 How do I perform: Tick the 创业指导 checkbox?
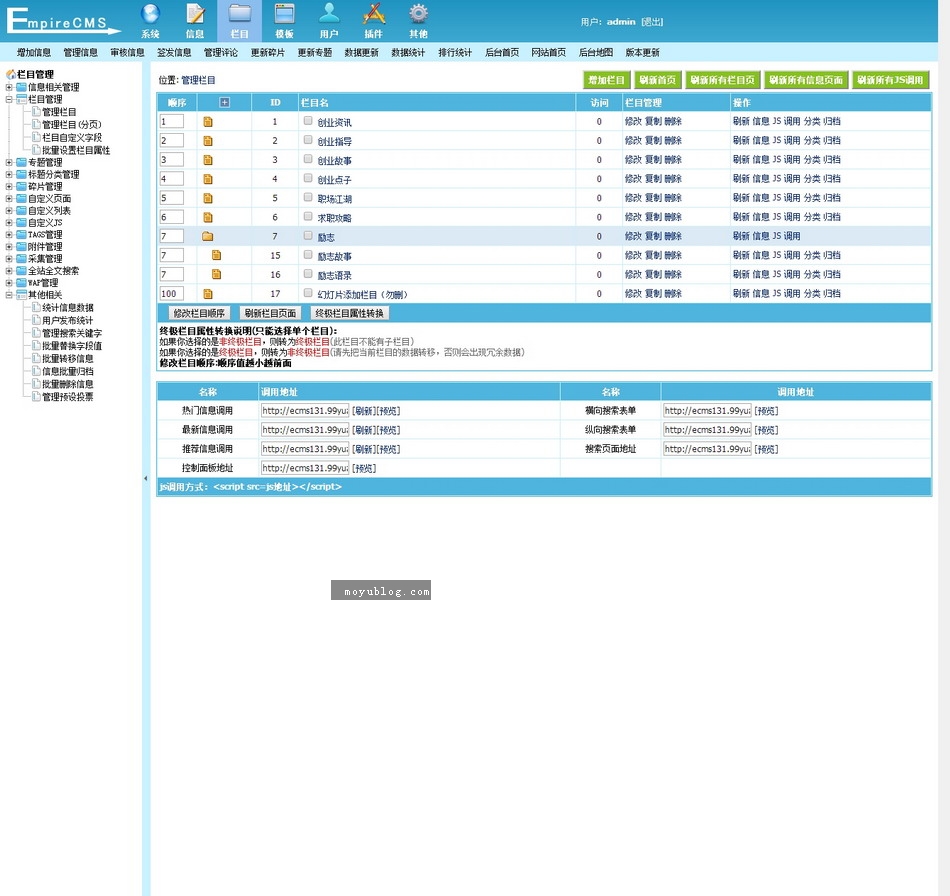(308, 140)
